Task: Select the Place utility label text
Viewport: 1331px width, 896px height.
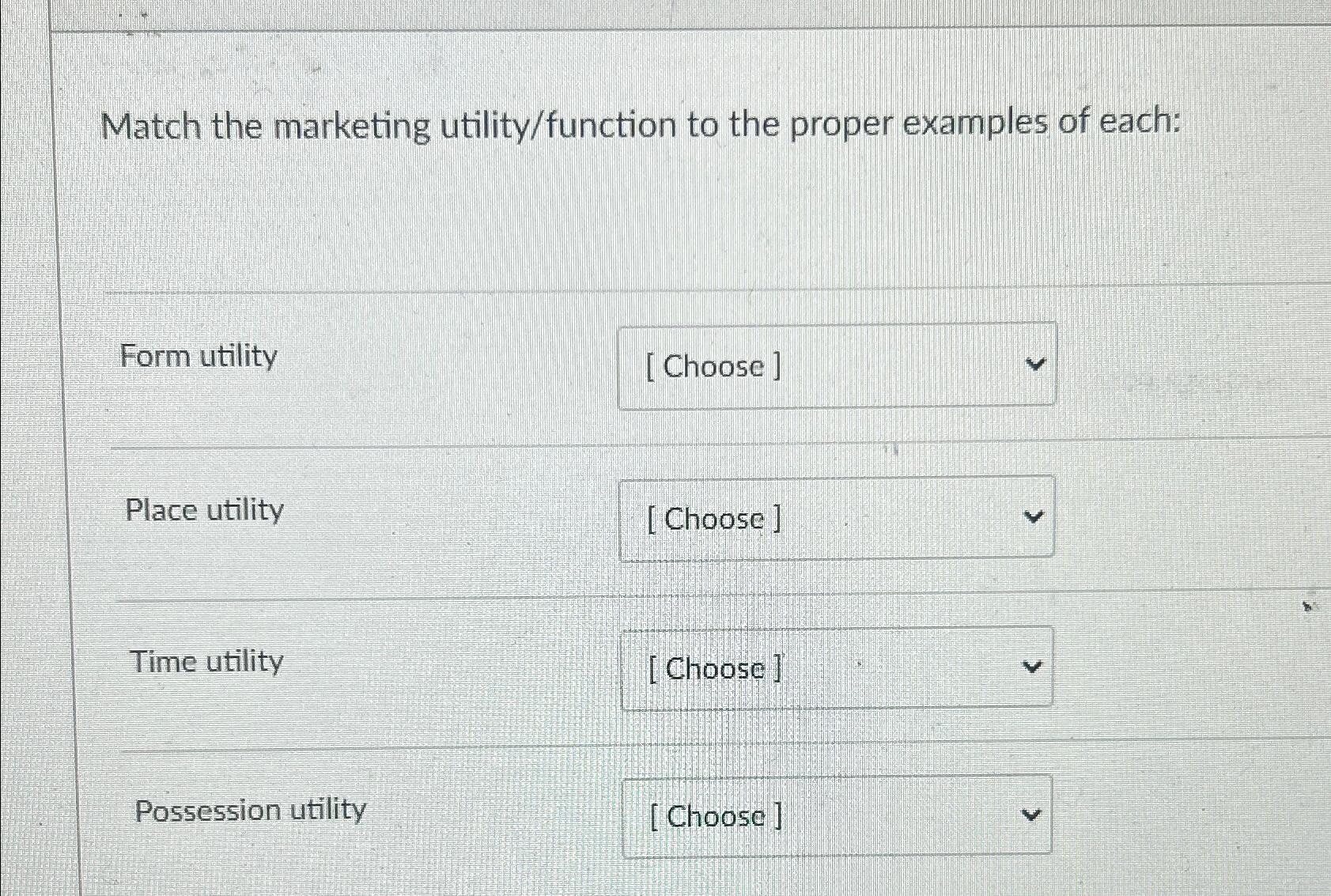Action: tap(205, 510)
